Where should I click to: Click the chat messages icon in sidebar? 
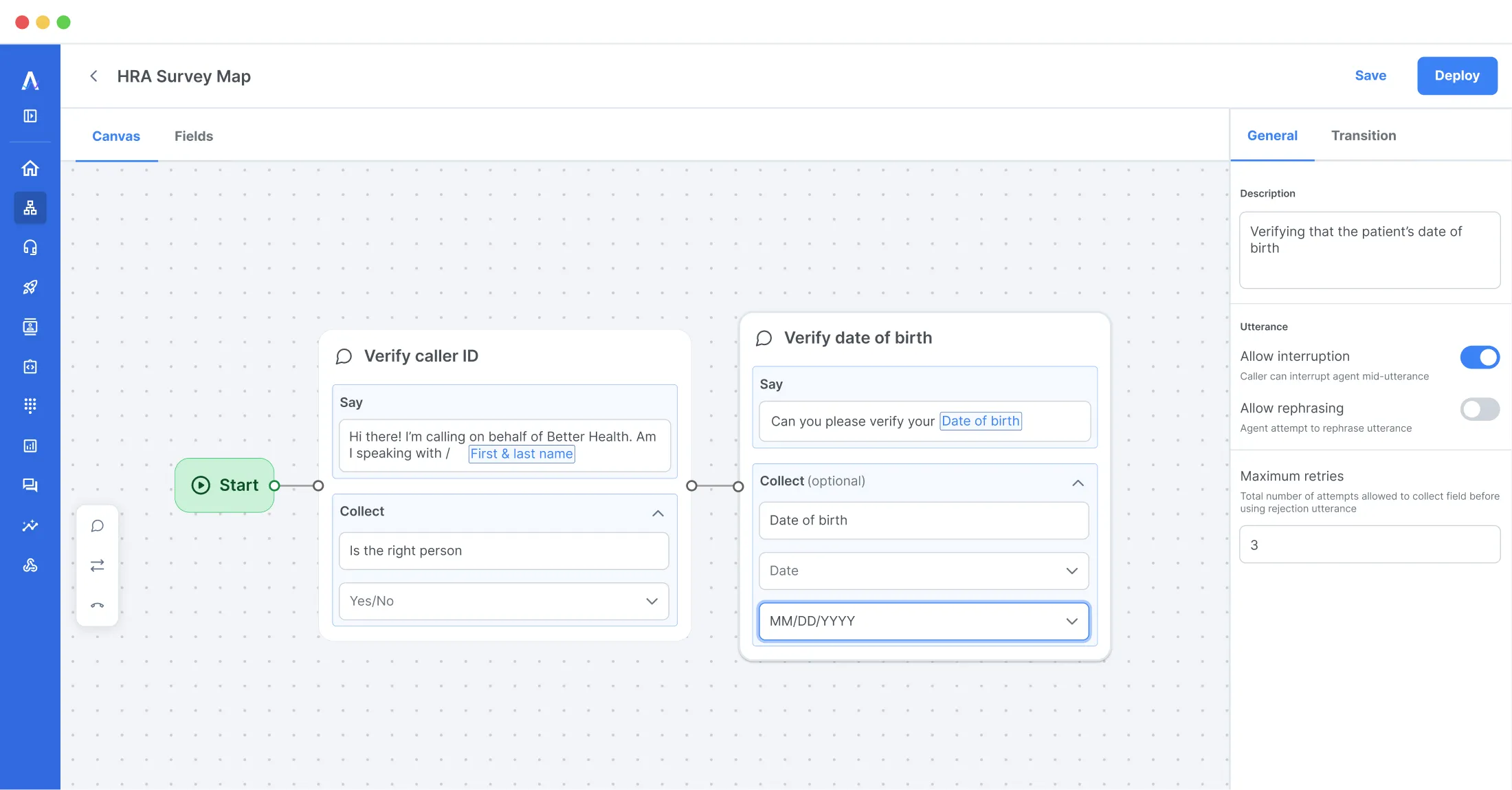(30, 485)
